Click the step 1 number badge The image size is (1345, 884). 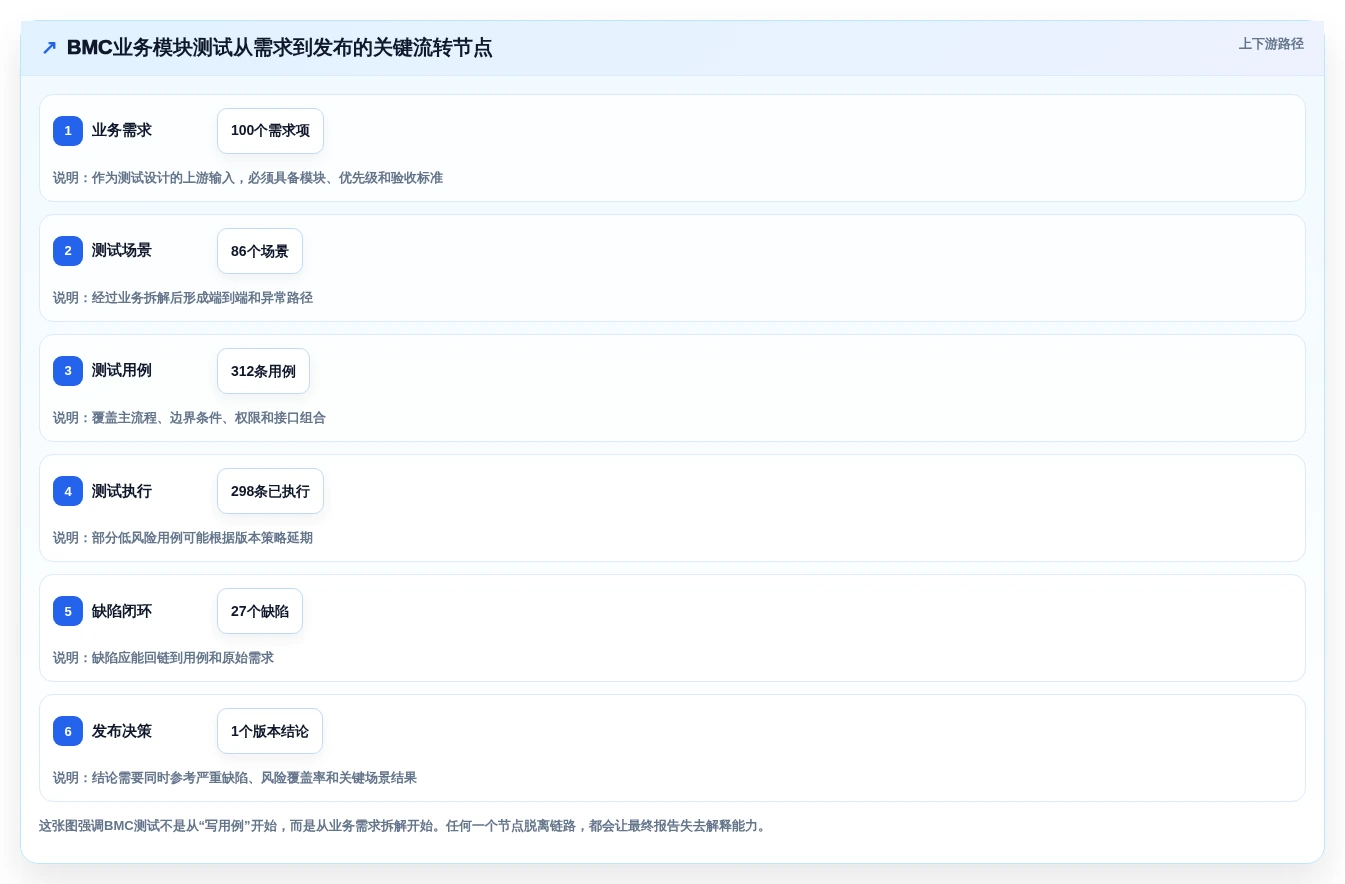(68, 131)
